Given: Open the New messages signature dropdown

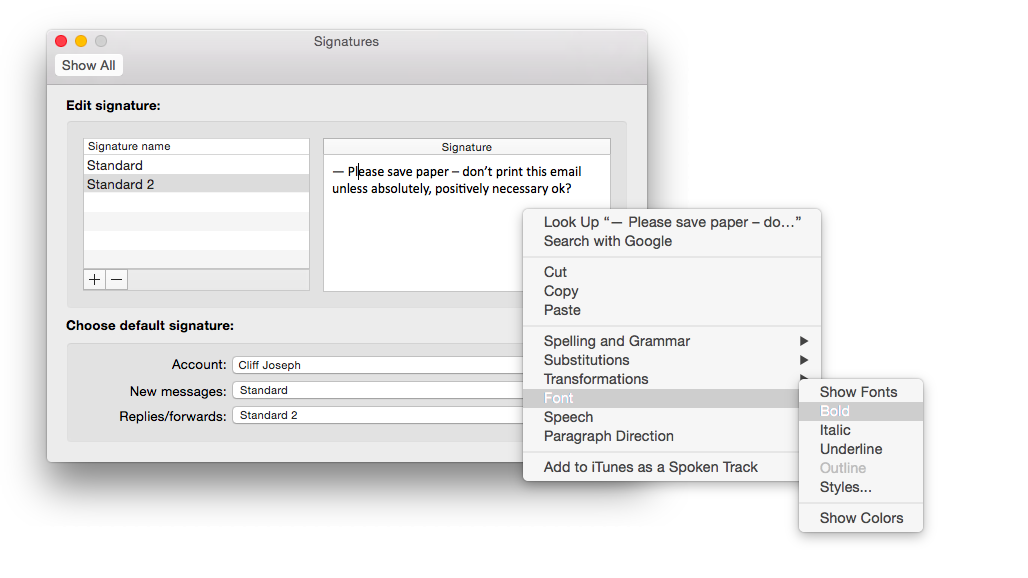Looking at the screenshot, I should [x=378, y=390].
